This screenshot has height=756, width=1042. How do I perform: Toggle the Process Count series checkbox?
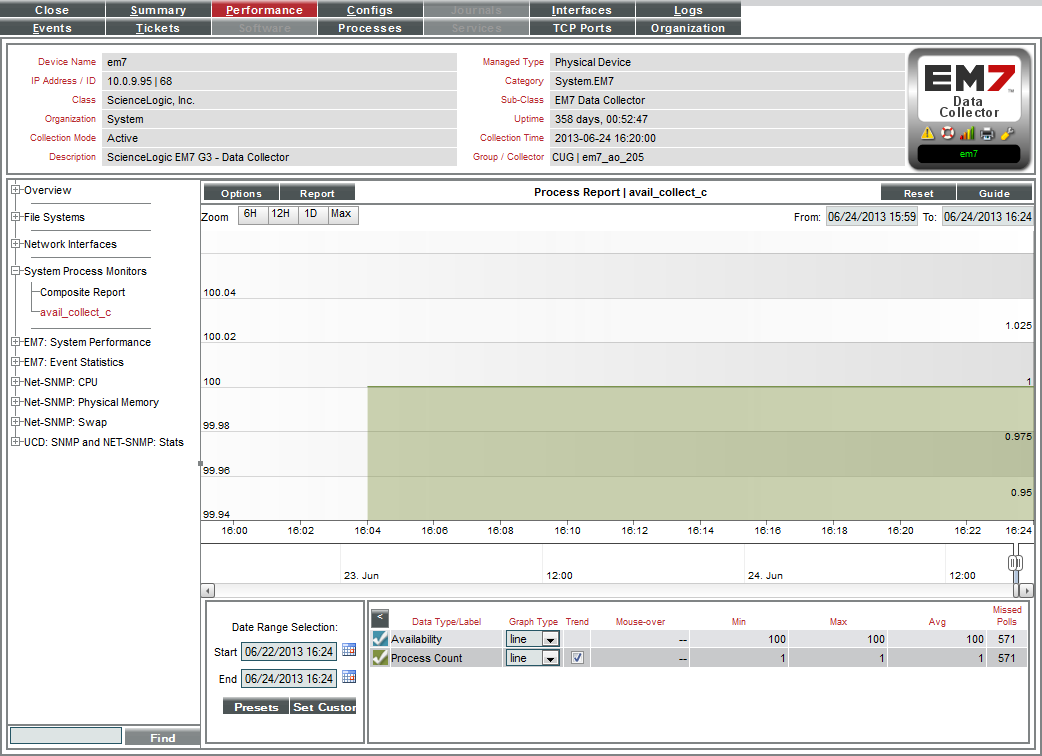[380, 658]
